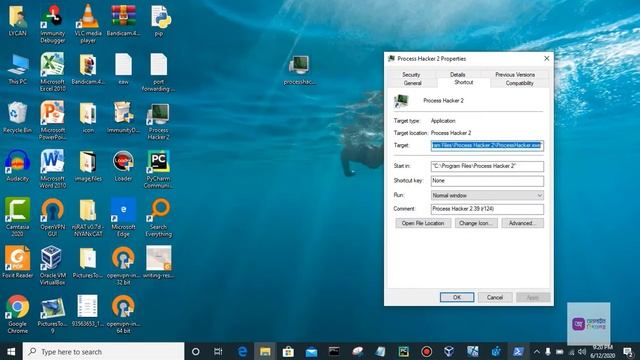Select the pip Python file icon
The image size is (640, 360).
[159, 20]
